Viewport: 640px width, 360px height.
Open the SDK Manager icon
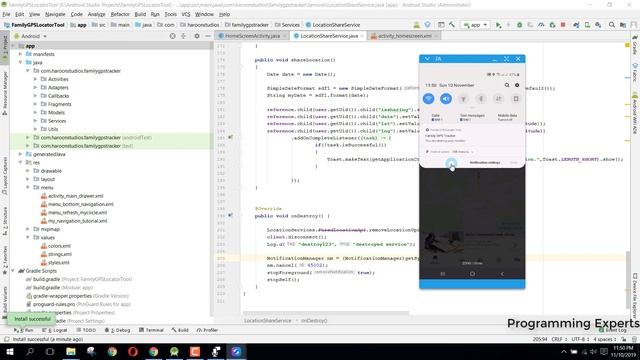click(x=598, y=25)
